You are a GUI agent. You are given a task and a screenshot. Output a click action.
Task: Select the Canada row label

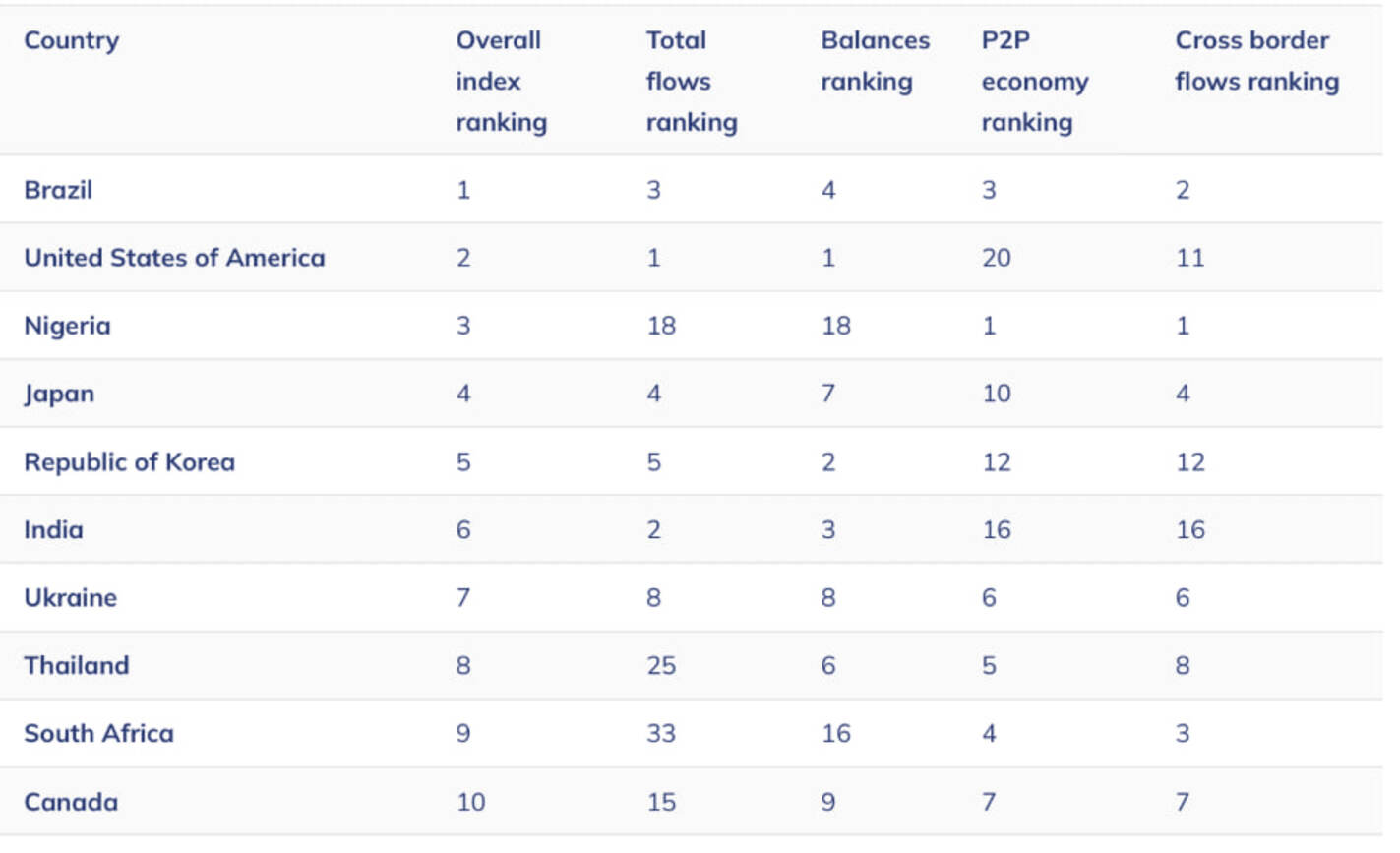71,802
